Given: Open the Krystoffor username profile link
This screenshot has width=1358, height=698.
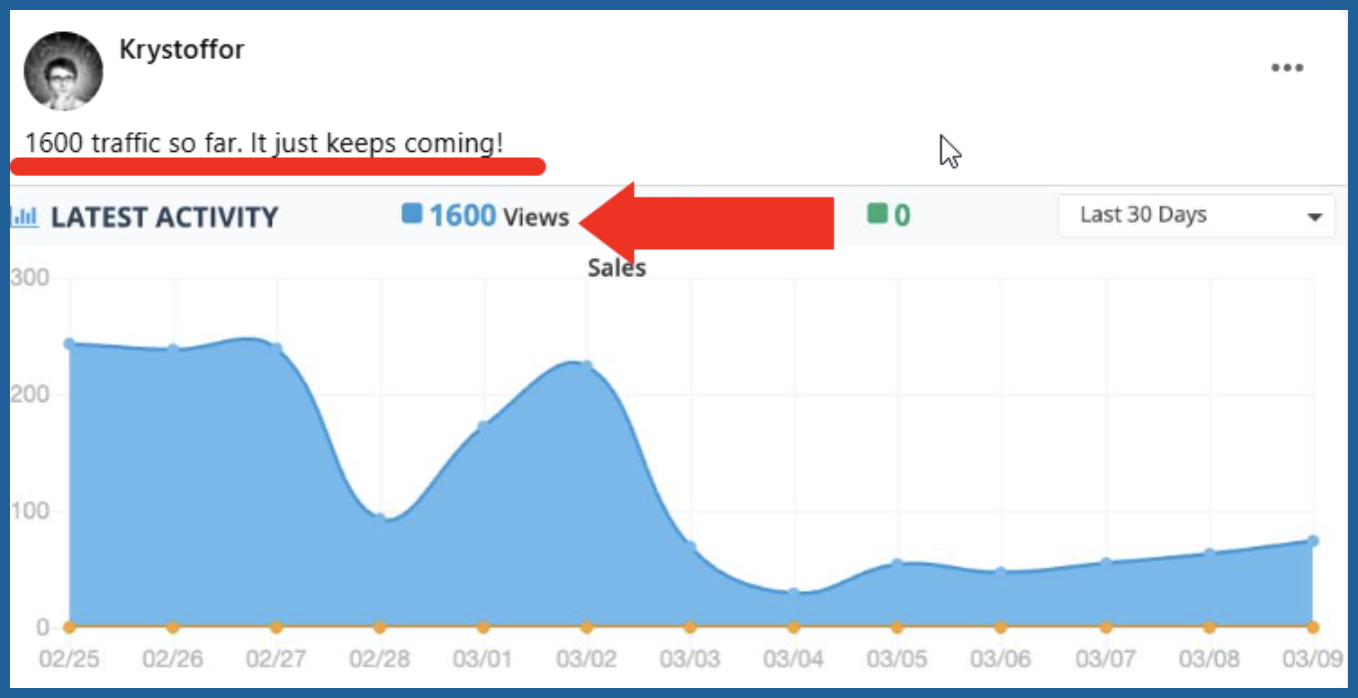Looking at the screenshot, I should [x=181, y=49].
